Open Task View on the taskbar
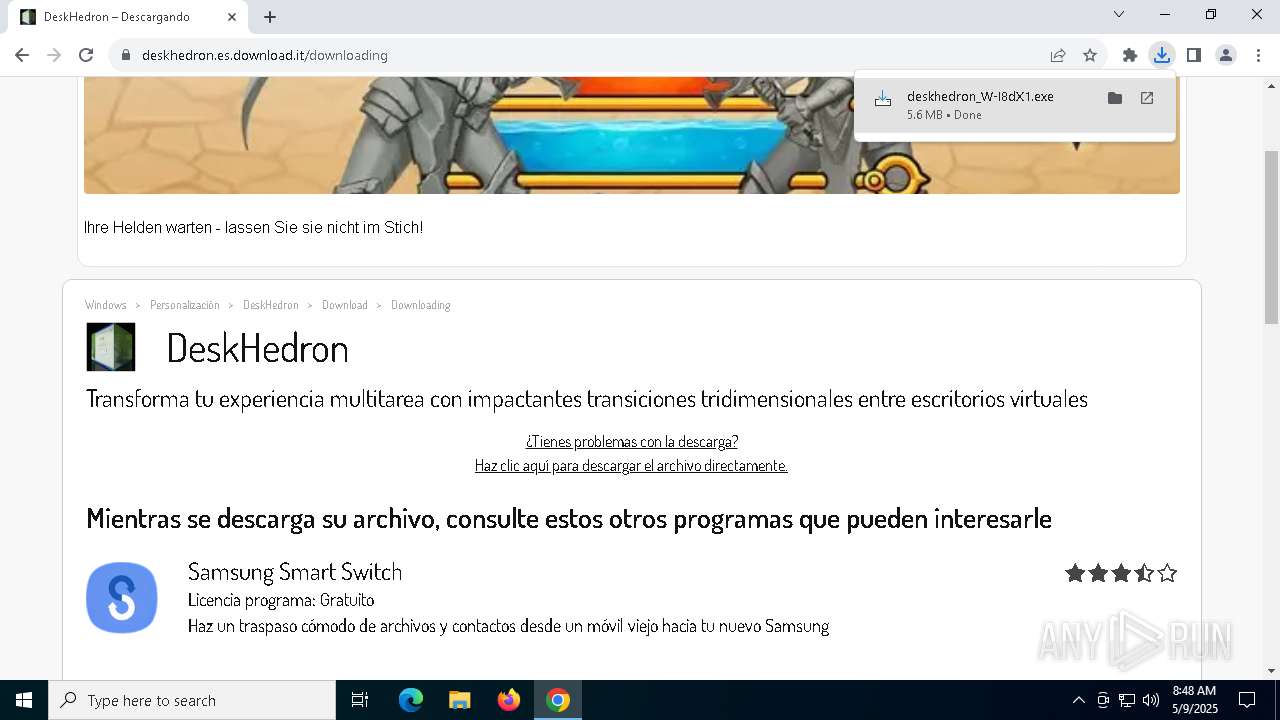Viewport: 1280px width, 720px height. pos(360,700)
